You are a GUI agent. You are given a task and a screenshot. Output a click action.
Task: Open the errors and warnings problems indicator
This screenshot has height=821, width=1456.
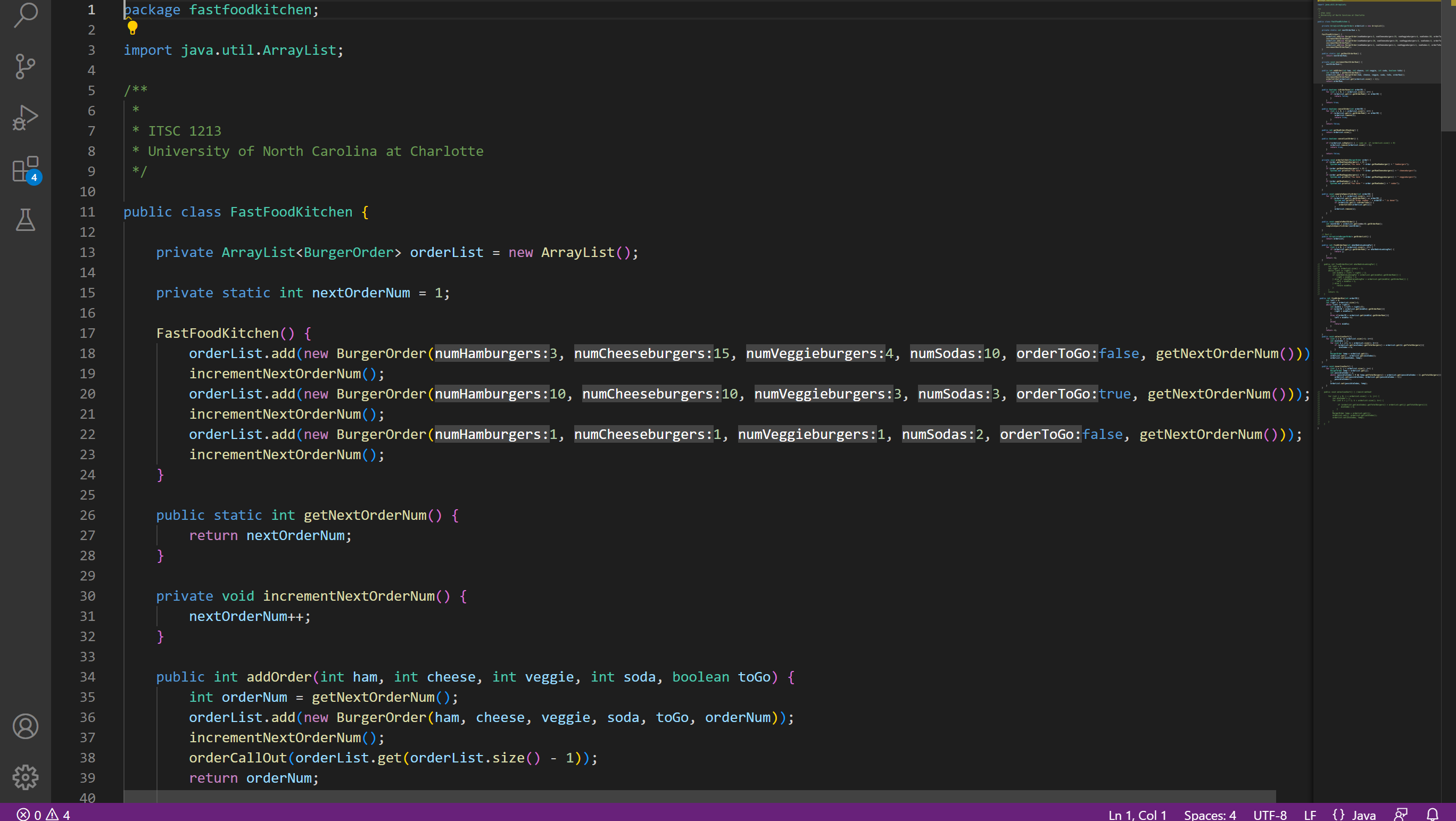click(x=44, y=814)
